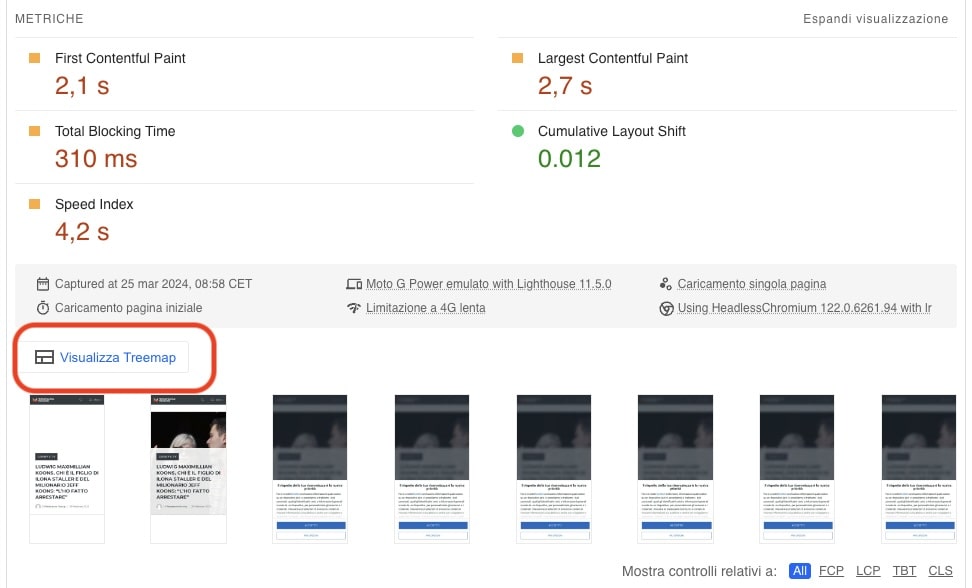Click the Chromium icon beside Using HeadlessChromium

665,308
